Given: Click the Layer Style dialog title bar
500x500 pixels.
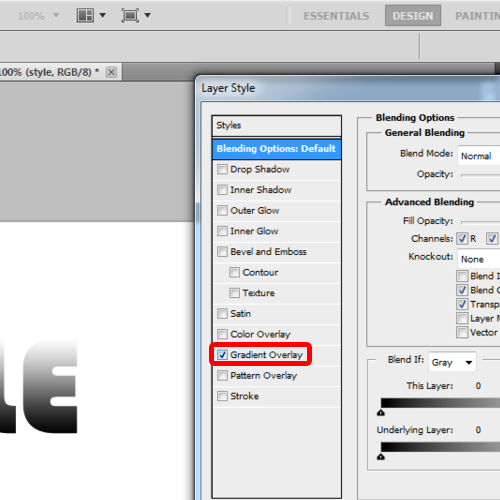Looking at the screenshot, I should (x=348, y=88).
